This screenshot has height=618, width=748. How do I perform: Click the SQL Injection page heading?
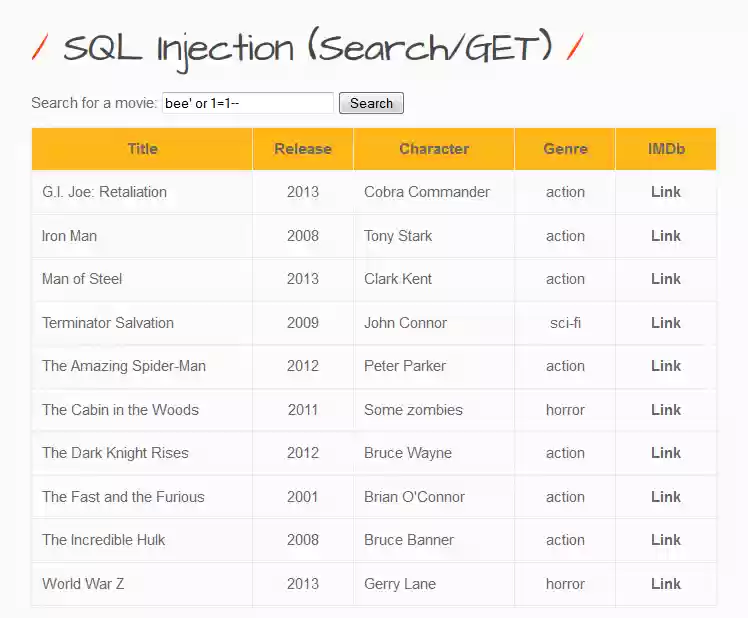[x=308, y=47]
